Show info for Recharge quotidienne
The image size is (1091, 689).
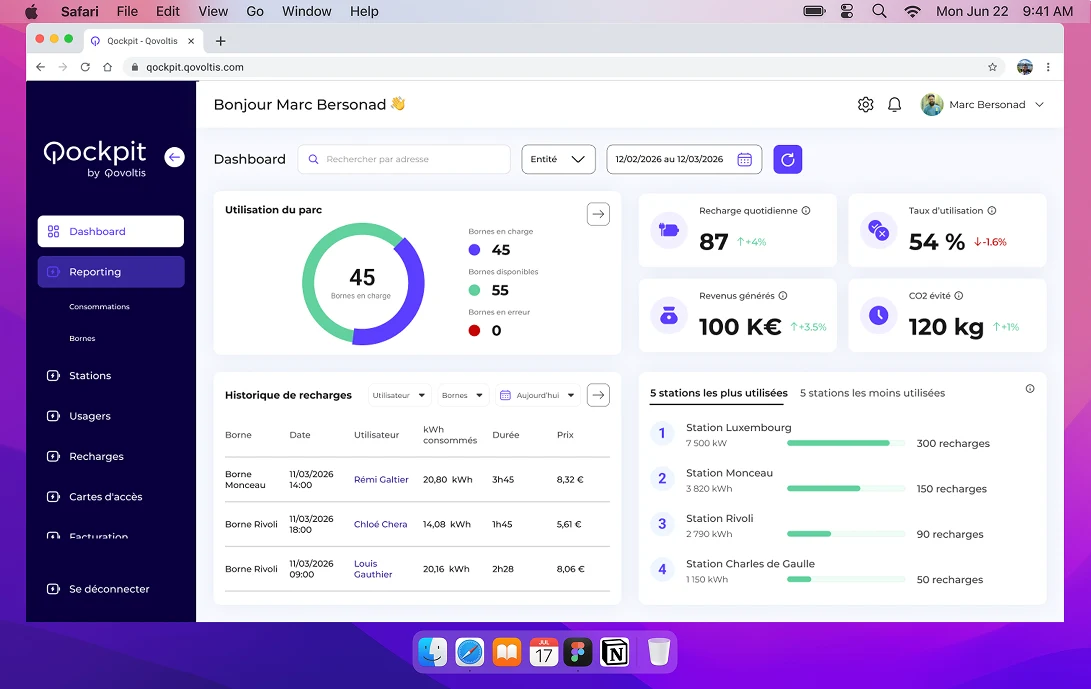[x=806, y=211]
